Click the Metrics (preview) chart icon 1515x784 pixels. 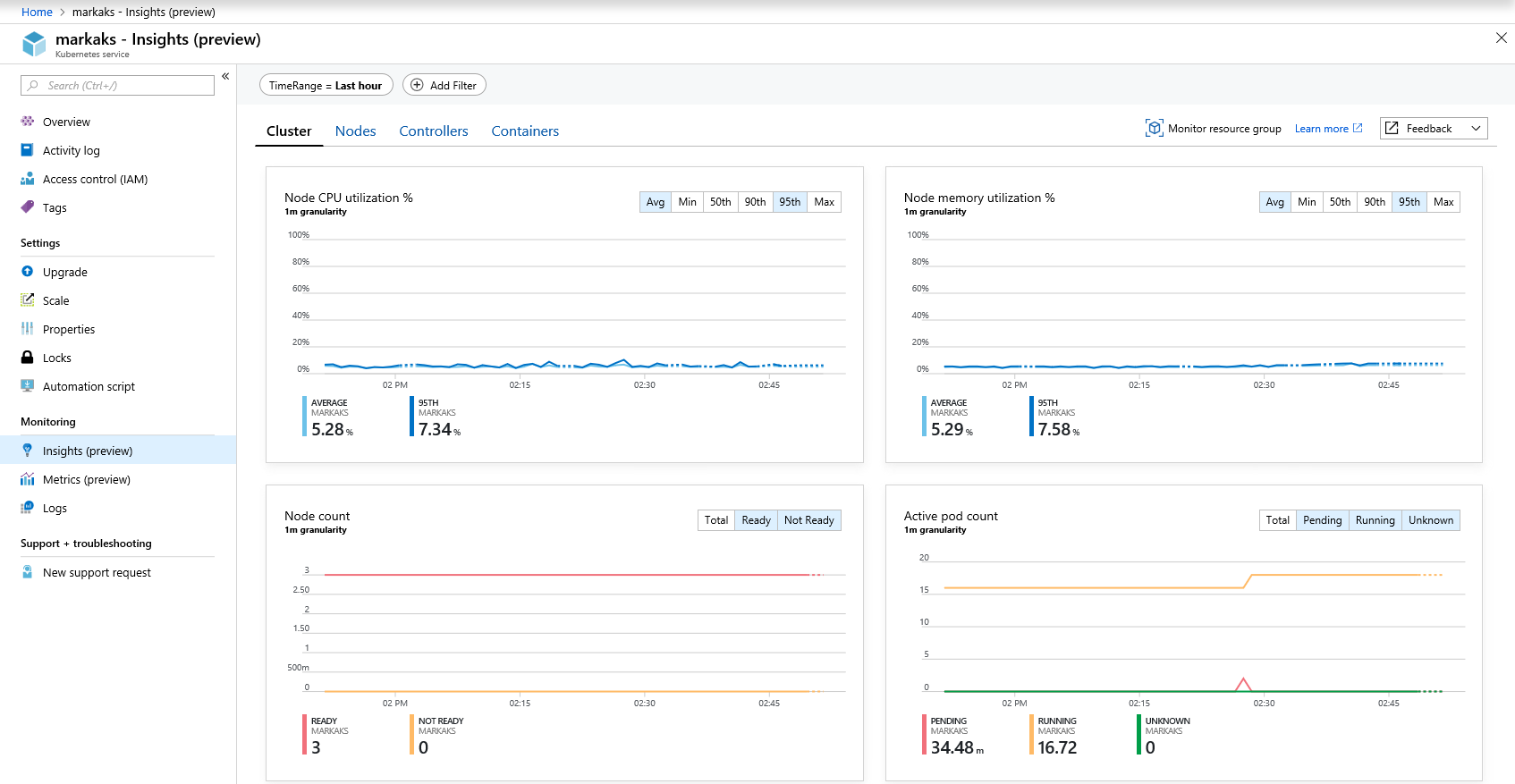(x=28, y=479)
